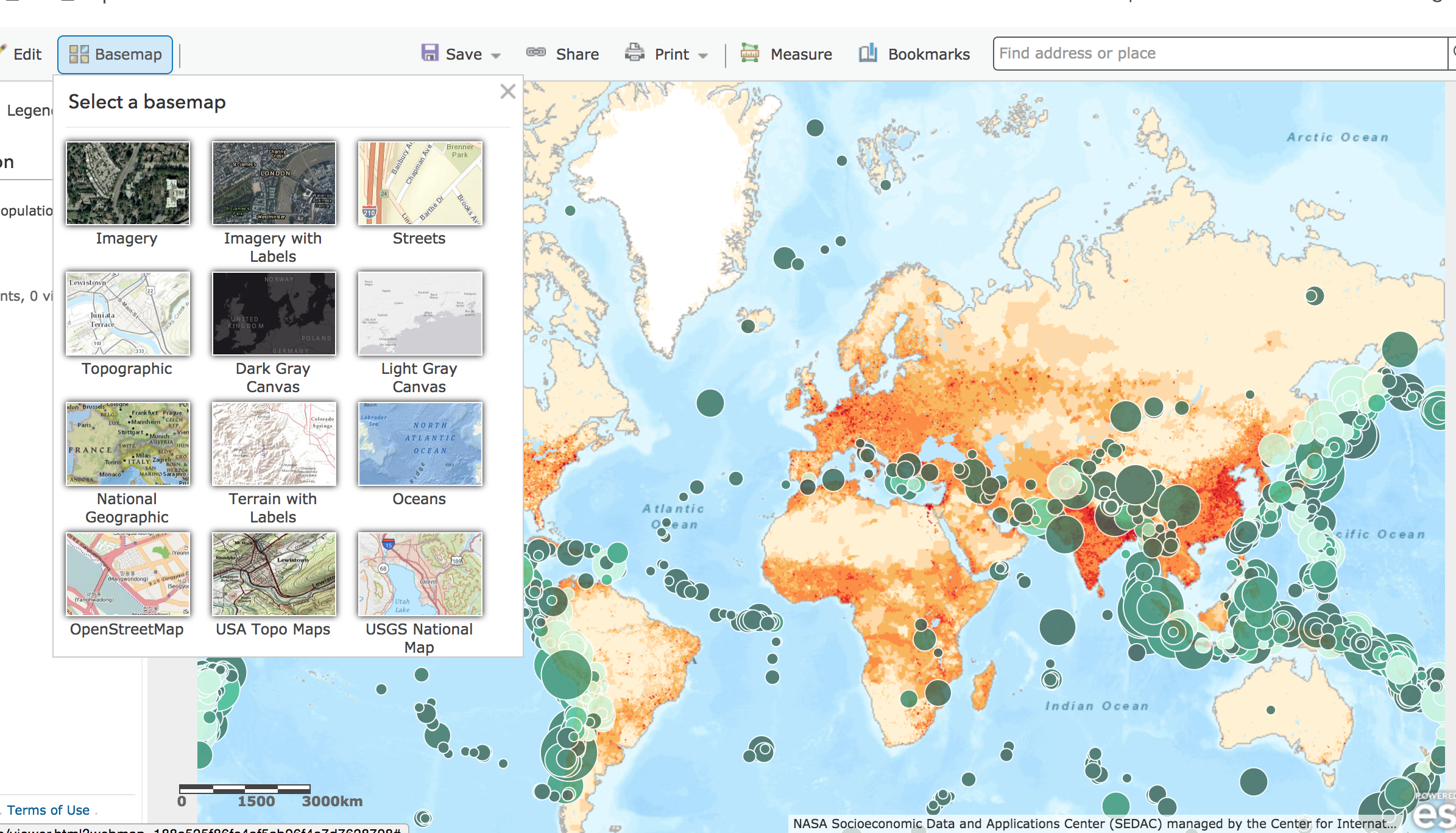Select Imagery with Labels basemap
1456x833 pixels.
(x=274, y=183)
